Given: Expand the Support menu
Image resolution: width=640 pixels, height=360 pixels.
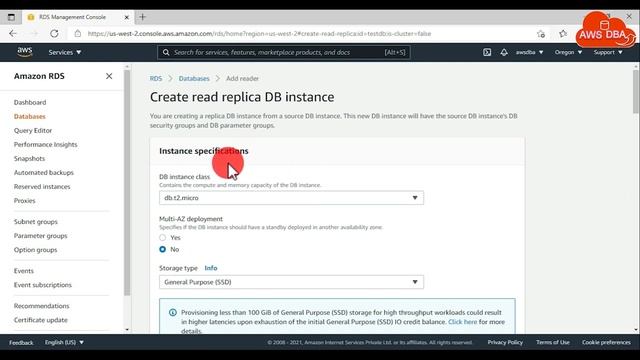Looking at the screenshot, I should 608,52.
